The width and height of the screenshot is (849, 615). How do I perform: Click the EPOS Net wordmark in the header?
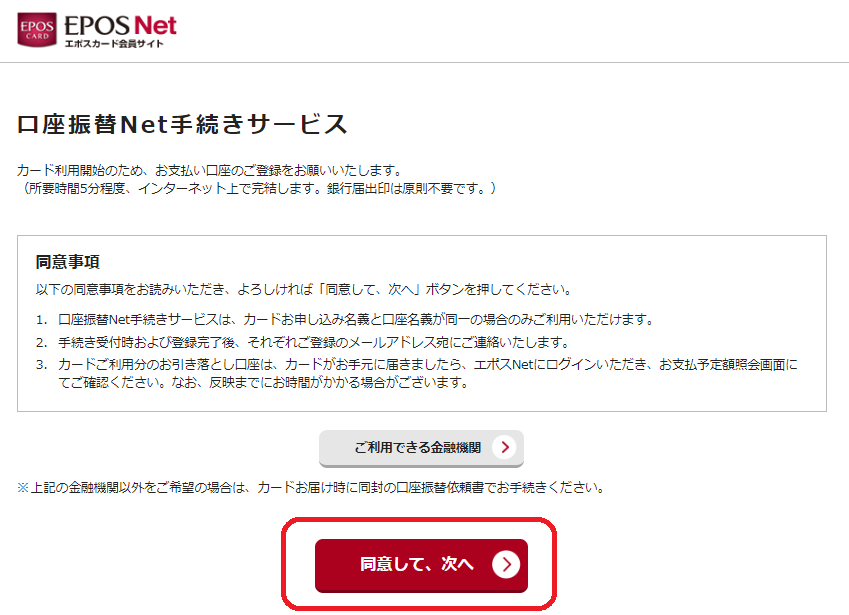click(x=120, y=25)
